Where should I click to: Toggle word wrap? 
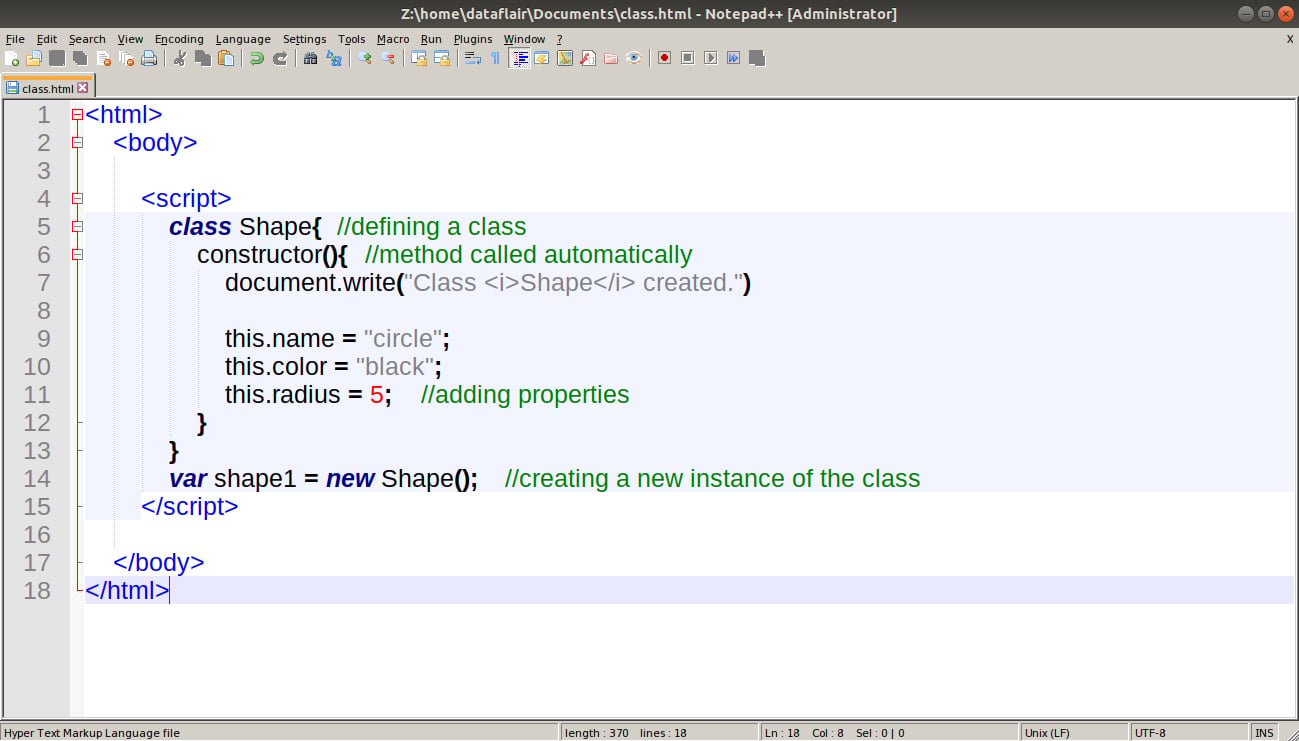point(472,58)
